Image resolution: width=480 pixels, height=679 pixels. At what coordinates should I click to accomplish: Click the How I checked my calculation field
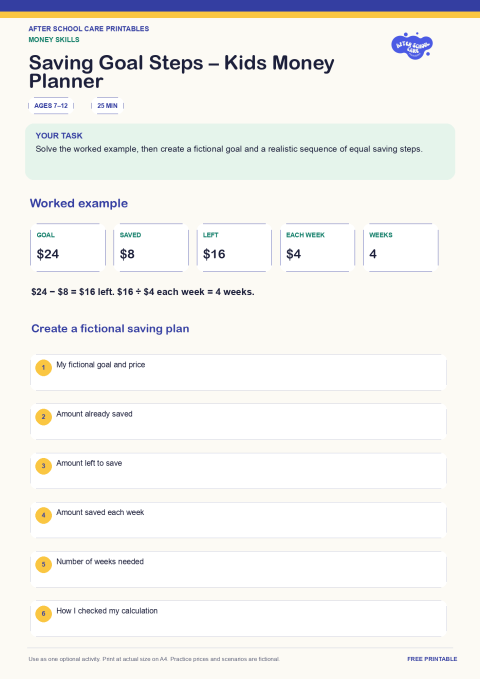pos(238,618)
